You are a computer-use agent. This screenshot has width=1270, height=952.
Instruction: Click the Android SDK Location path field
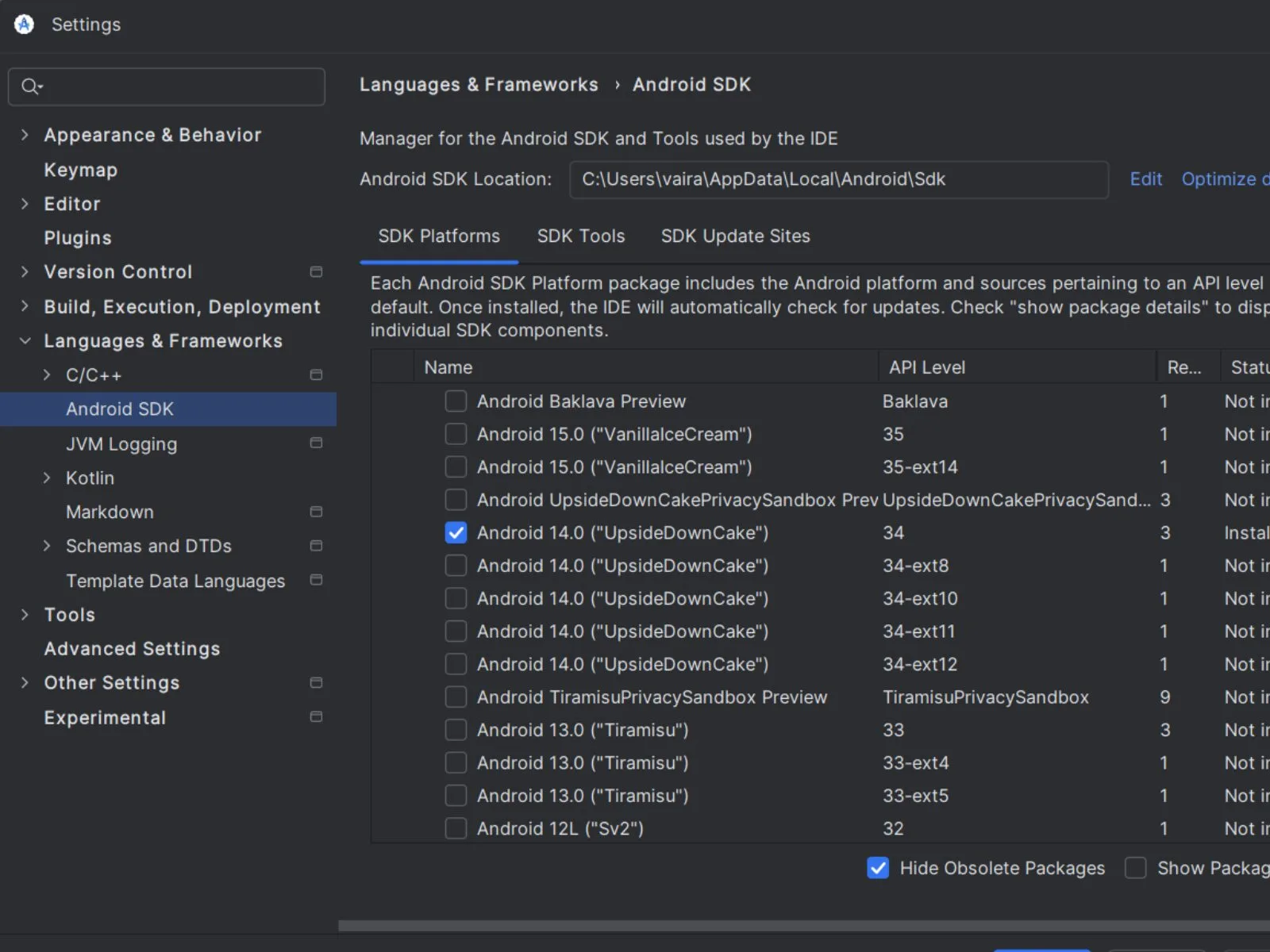point(839,179)
